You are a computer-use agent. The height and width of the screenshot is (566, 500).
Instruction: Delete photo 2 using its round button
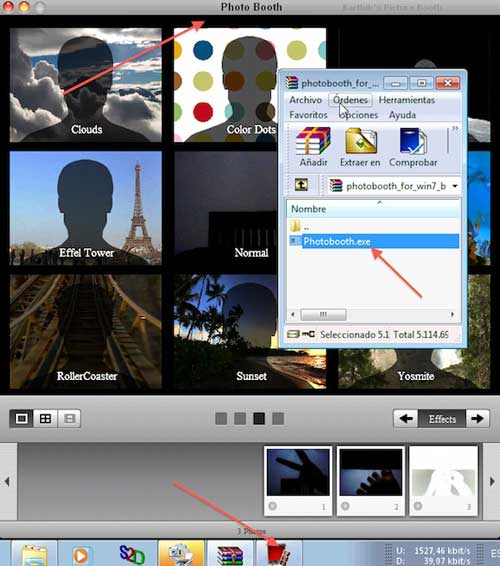345,506
